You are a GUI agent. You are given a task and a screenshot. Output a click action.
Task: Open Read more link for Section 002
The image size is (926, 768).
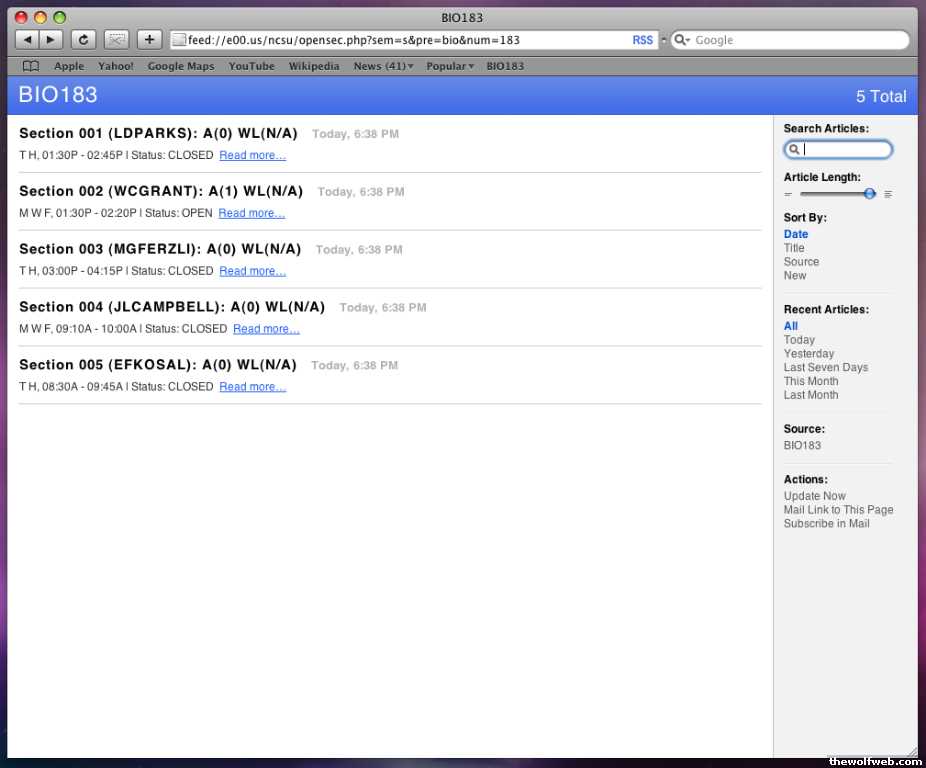pyautogui.click(x=251, y=213)
